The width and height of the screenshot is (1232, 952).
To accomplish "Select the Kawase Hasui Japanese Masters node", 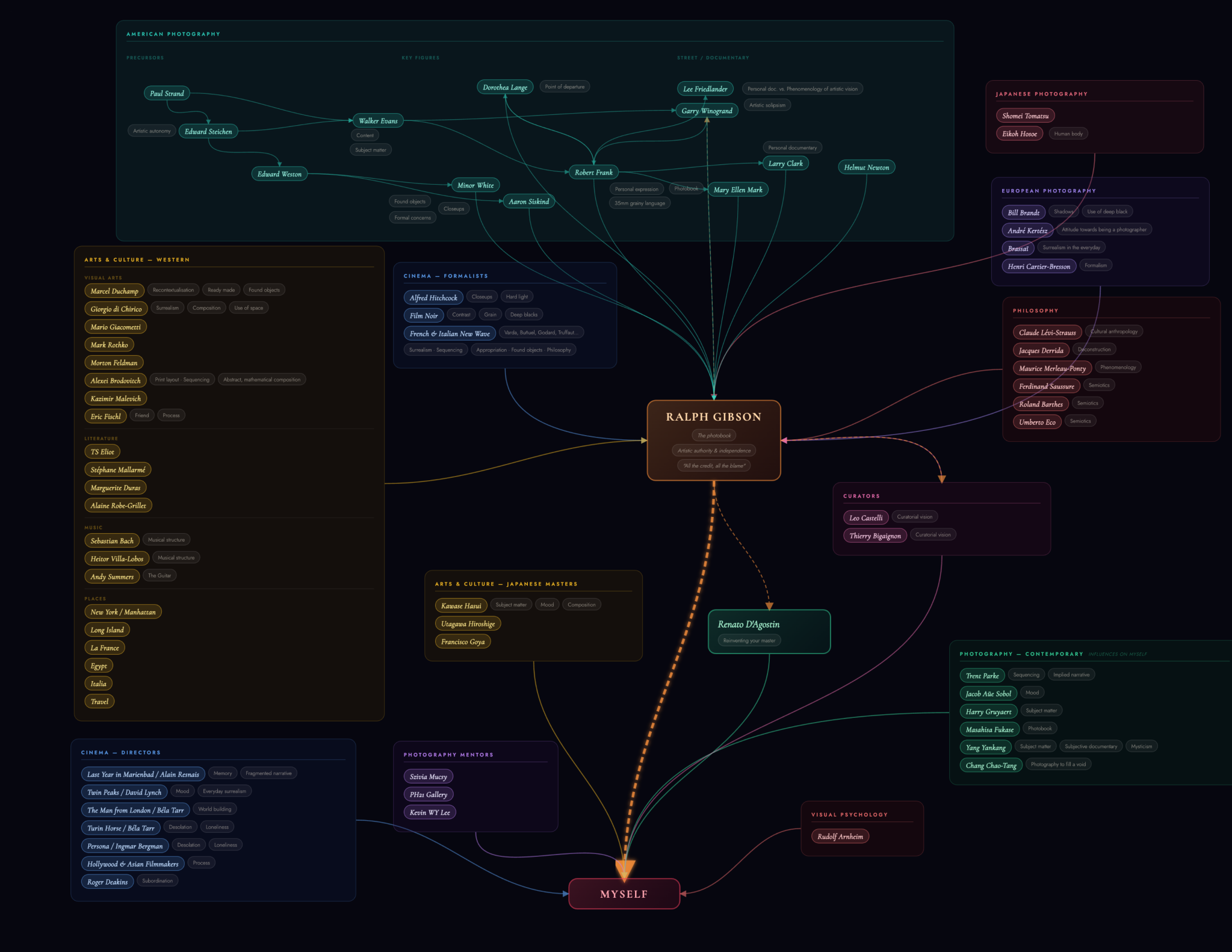I will (460, 605).
